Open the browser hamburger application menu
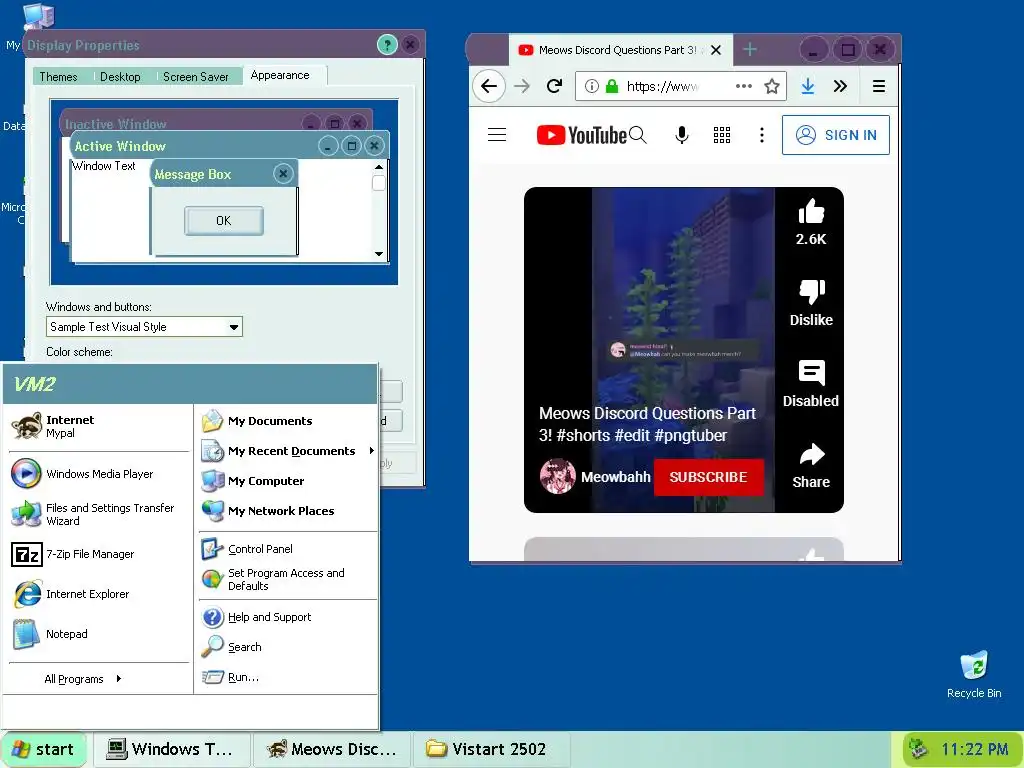 click(879, 86)
